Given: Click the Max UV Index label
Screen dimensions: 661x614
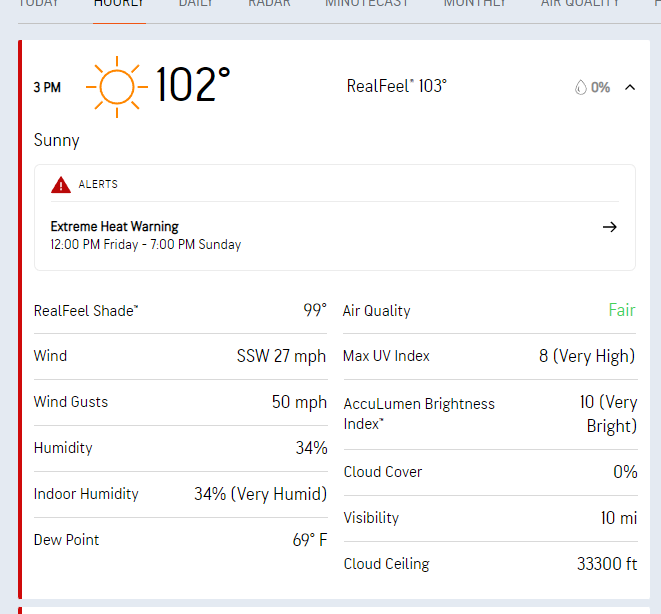Looking at the screenshot, I should point(387,356).
